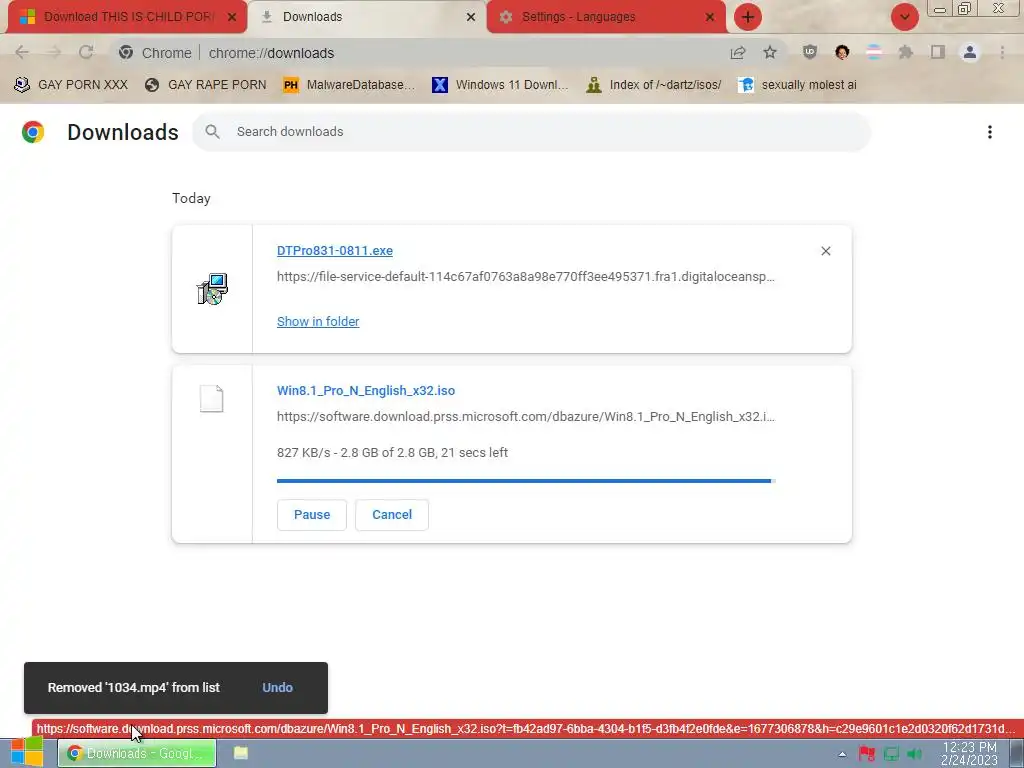Click Show in folder link
The image size is (1024, 768).
click(318, 321)
